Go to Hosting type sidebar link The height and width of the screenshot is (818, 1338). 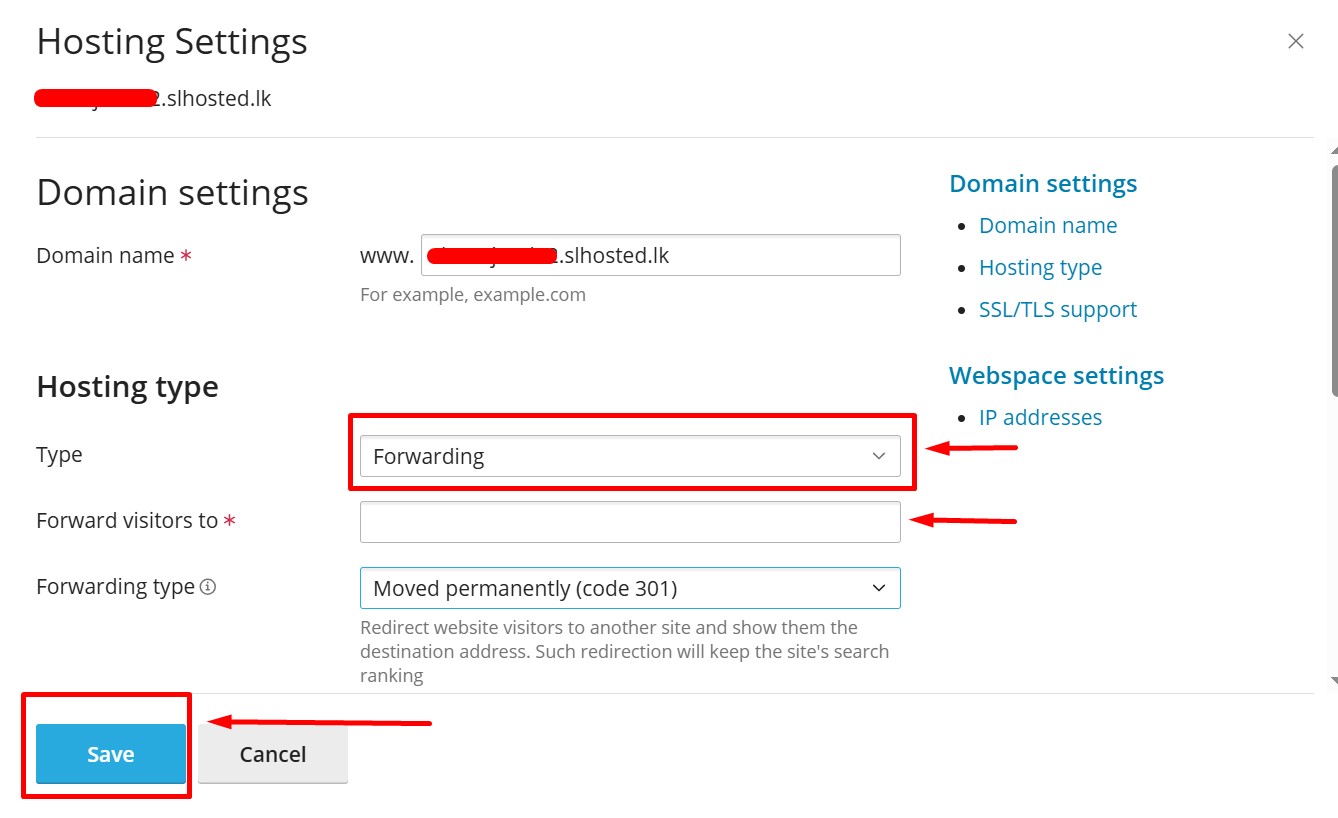[x=1040, y=268]
